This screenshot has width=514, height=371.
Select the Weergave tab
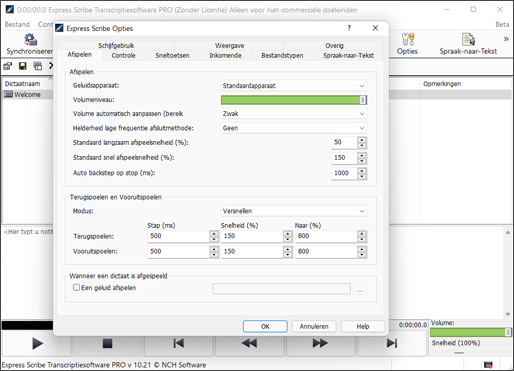(x=229, y=45)
